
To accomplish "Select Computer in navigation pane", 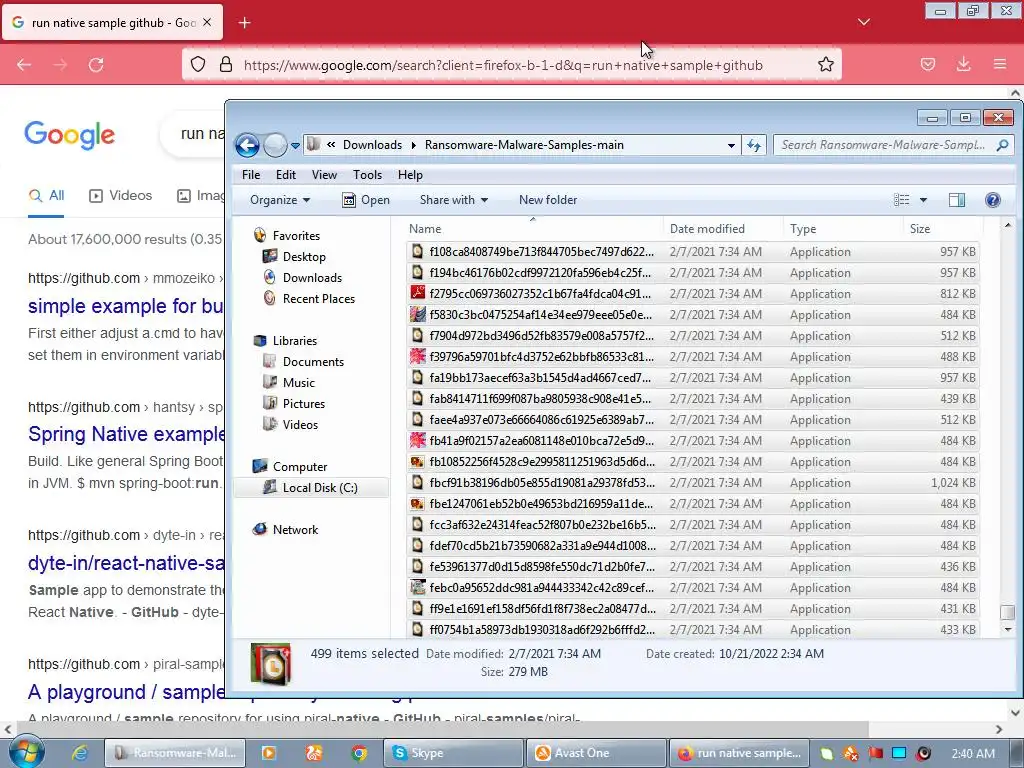I will pos(299,467).
